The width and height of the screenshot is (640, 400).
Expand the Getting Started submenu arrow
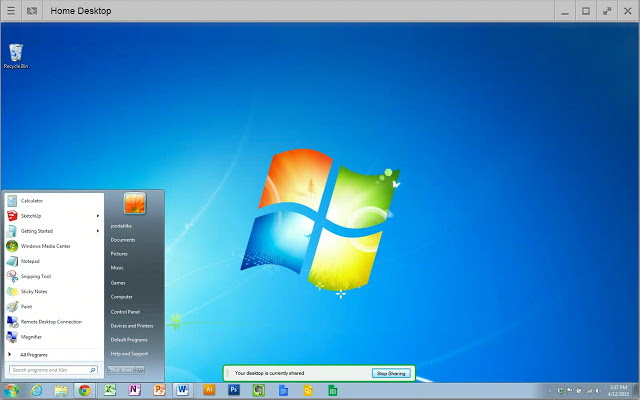(98, 231)
